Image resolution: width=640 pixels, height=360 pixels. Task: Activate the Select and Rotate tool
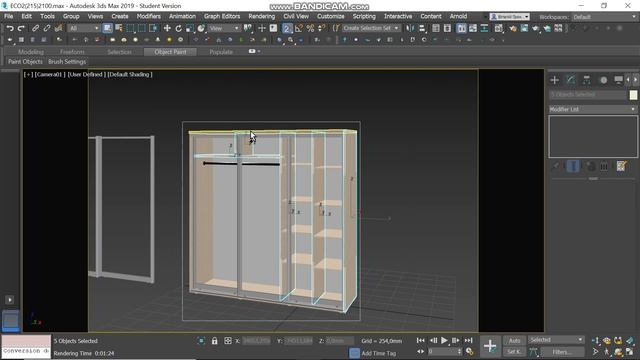coord(178,28)
